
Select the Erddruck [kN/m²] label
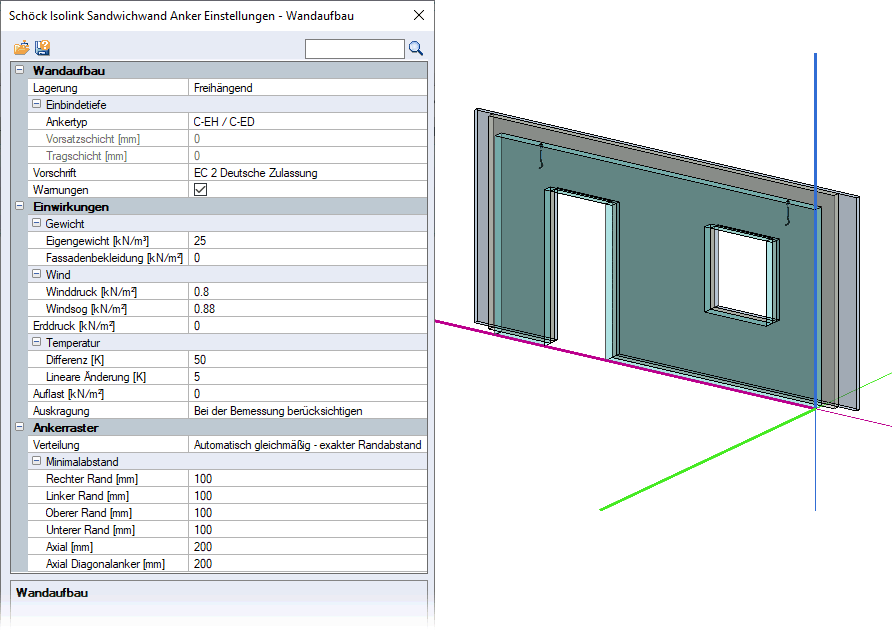coord(74,326)
